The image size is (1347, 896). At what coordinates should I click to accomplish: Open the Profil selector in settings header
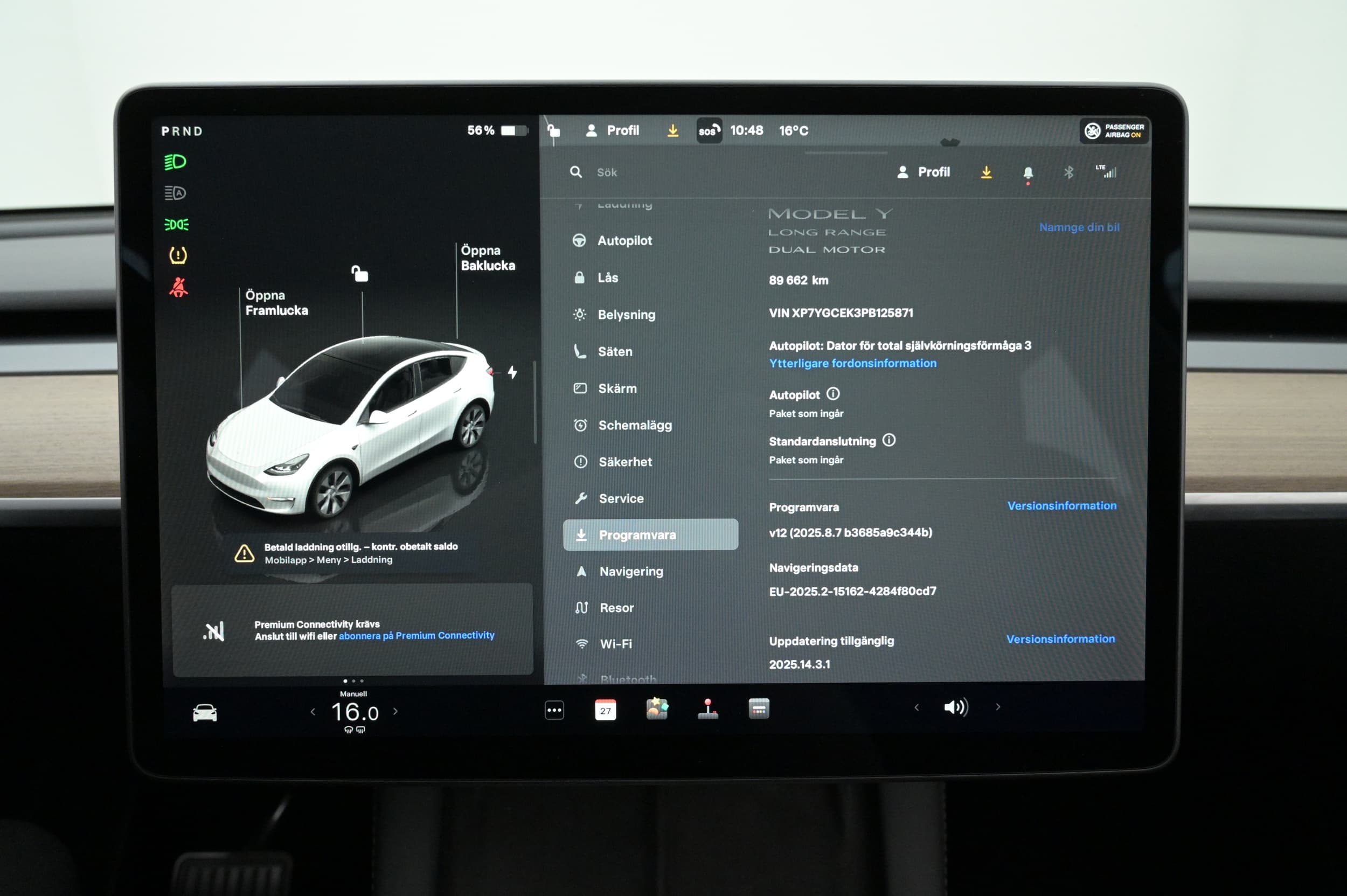click(923, 172)
